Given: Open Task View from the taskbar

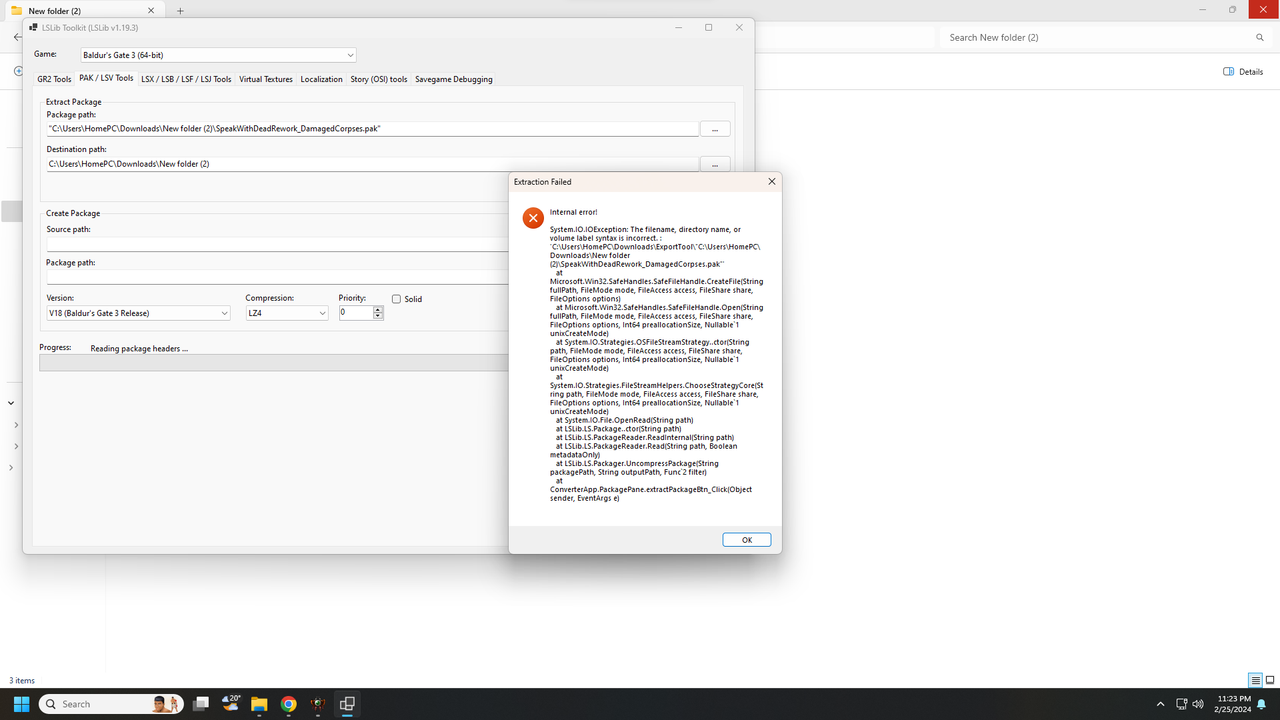Looking at the screenshot, I should coord(201,704).
